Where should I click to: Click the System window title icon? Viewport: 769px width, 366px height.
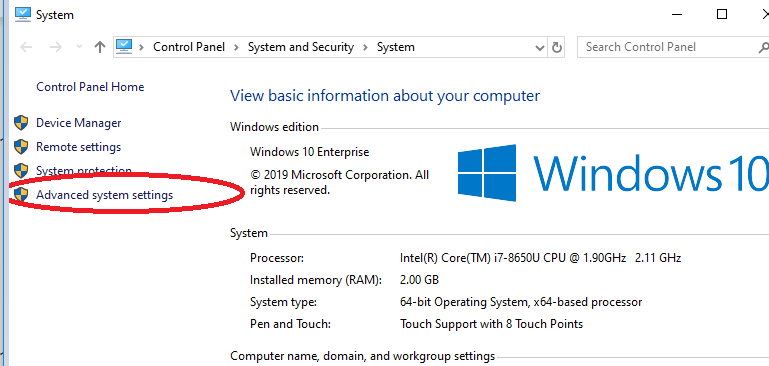23,15
